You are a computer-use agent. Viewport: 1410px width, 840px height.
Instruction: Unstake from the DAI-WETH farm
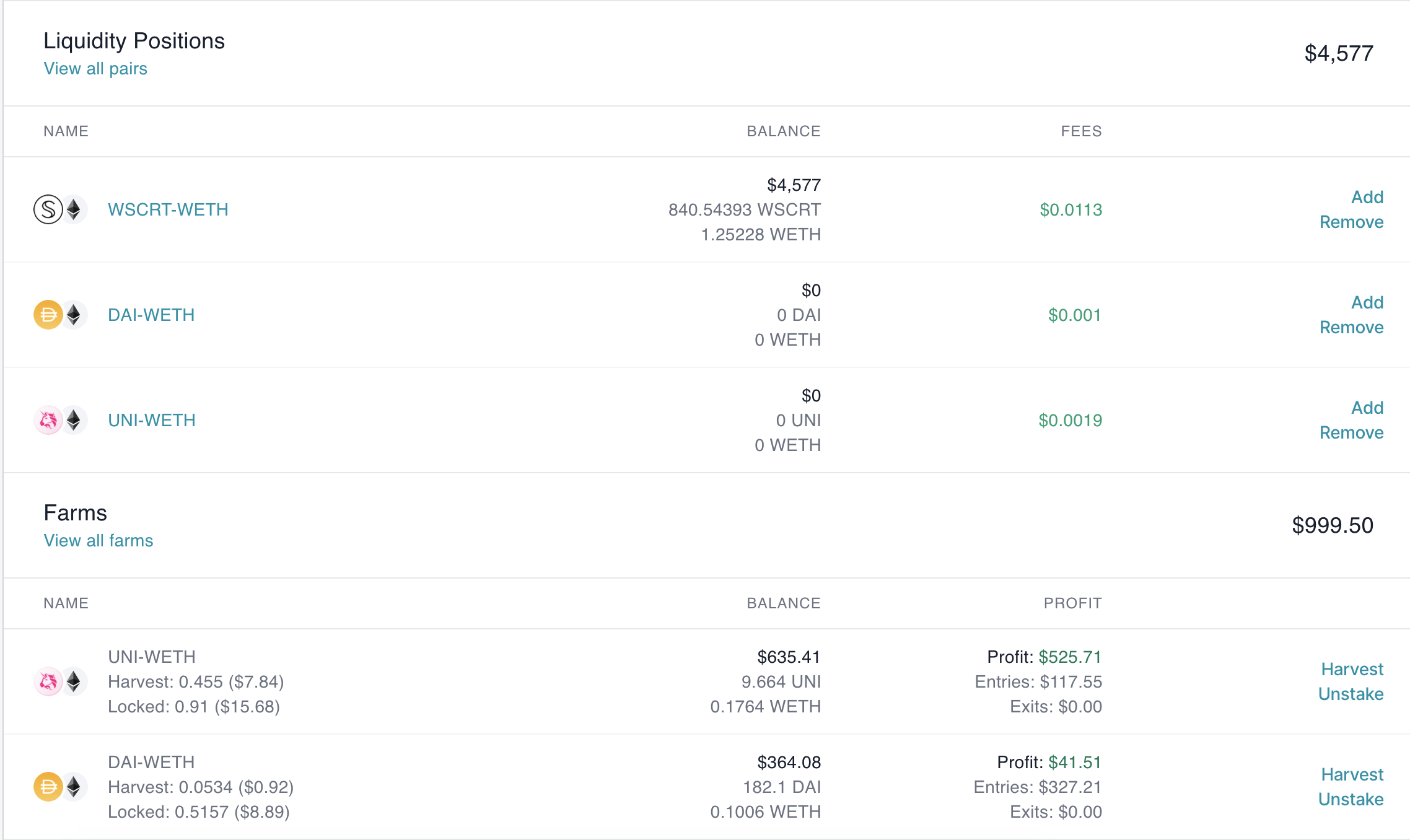(1351, 799)
